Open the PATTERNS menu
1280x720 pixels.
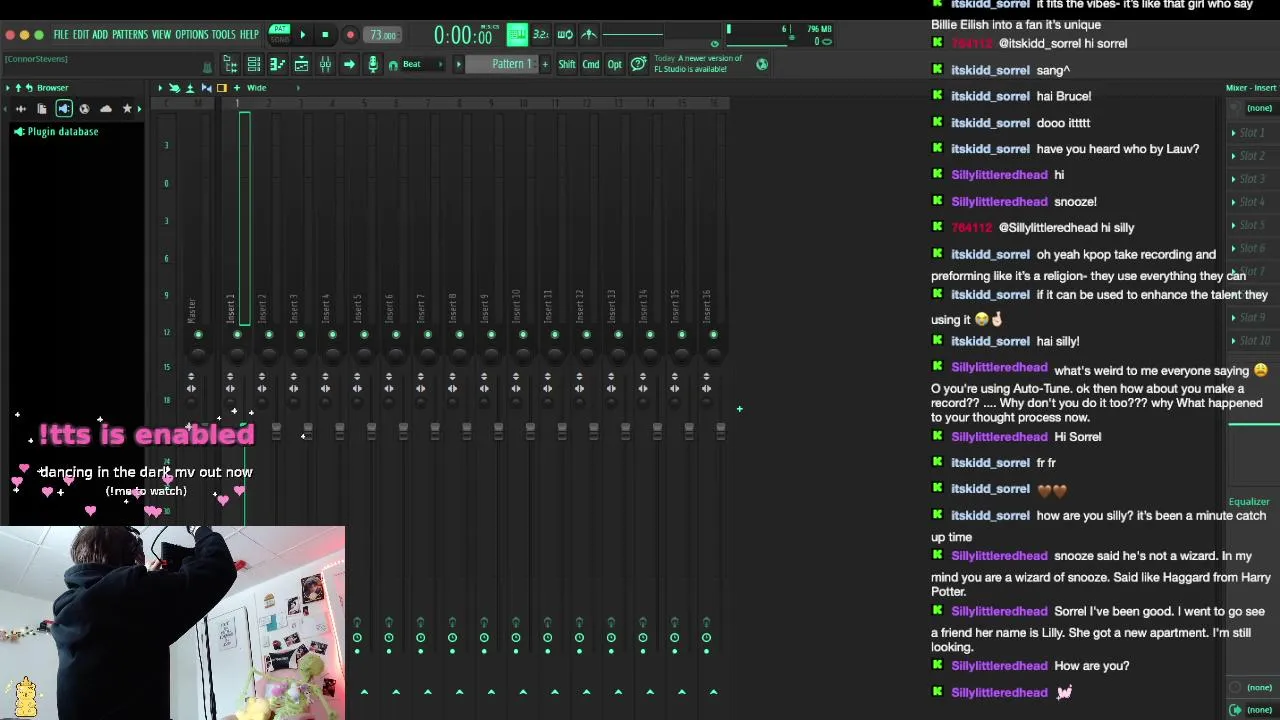click(130, 35)
